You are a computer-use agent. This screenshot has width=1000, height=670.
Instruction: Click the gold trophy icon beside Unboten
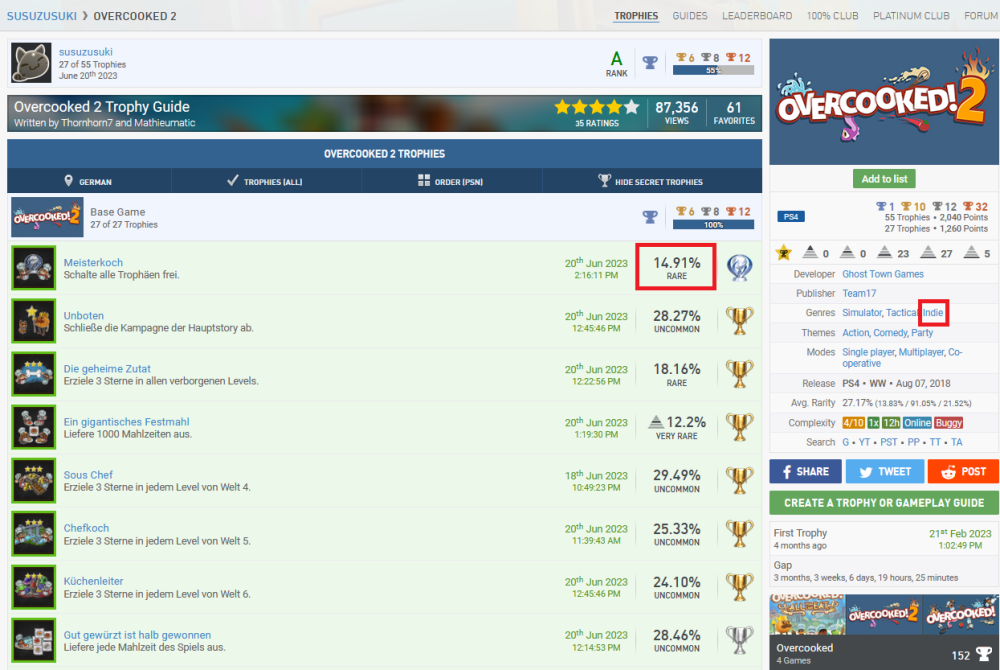739,321
